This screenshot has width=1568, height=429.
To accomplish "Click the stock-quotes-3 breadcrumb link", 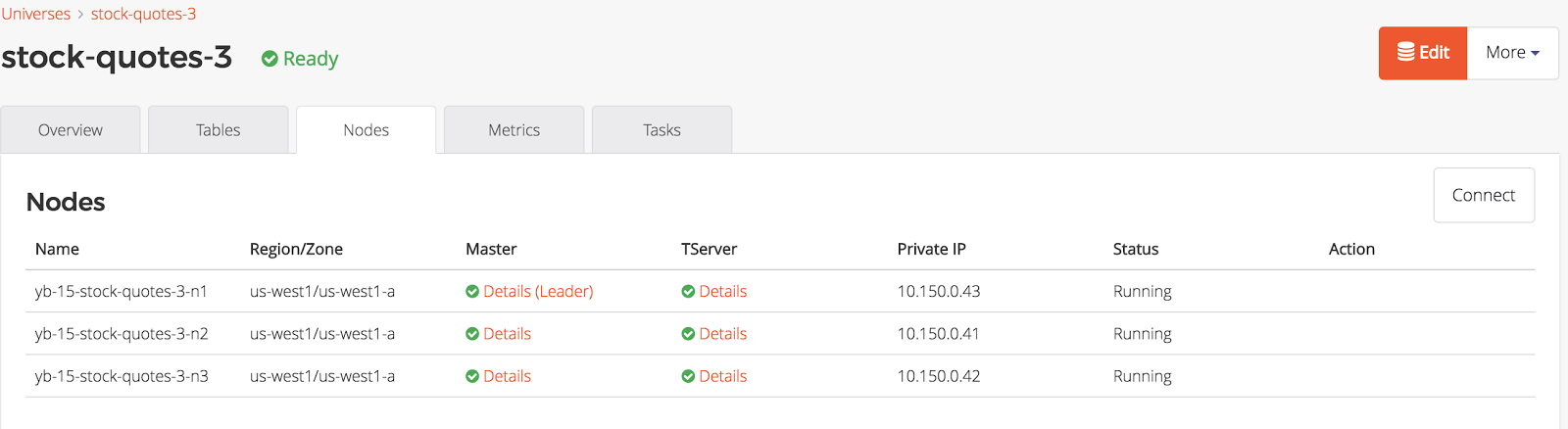I will pos(143,14).
